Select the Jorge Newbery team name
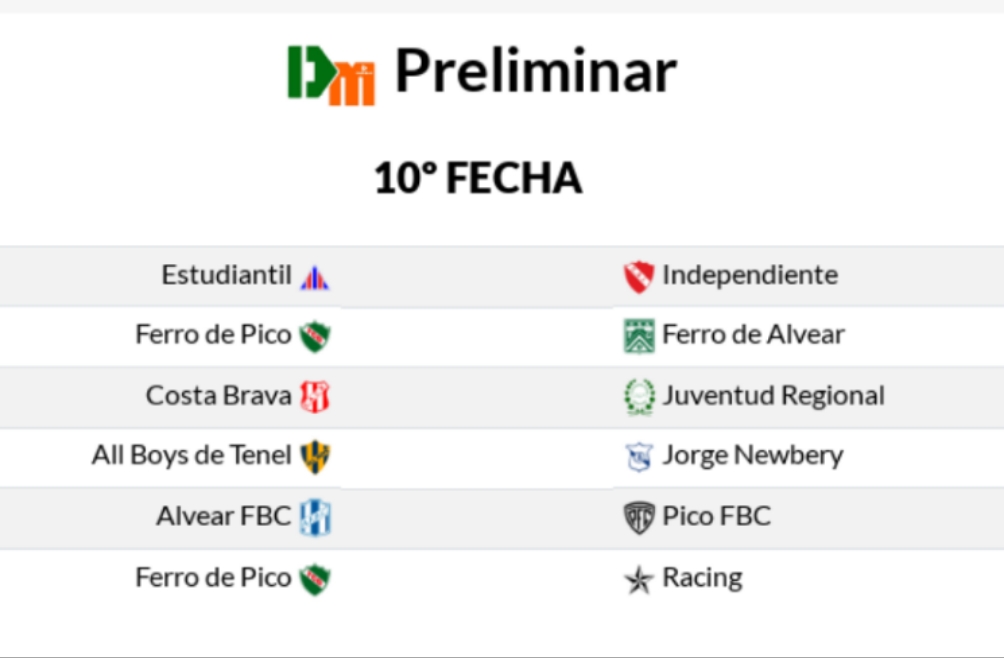 tap(752, 456)
